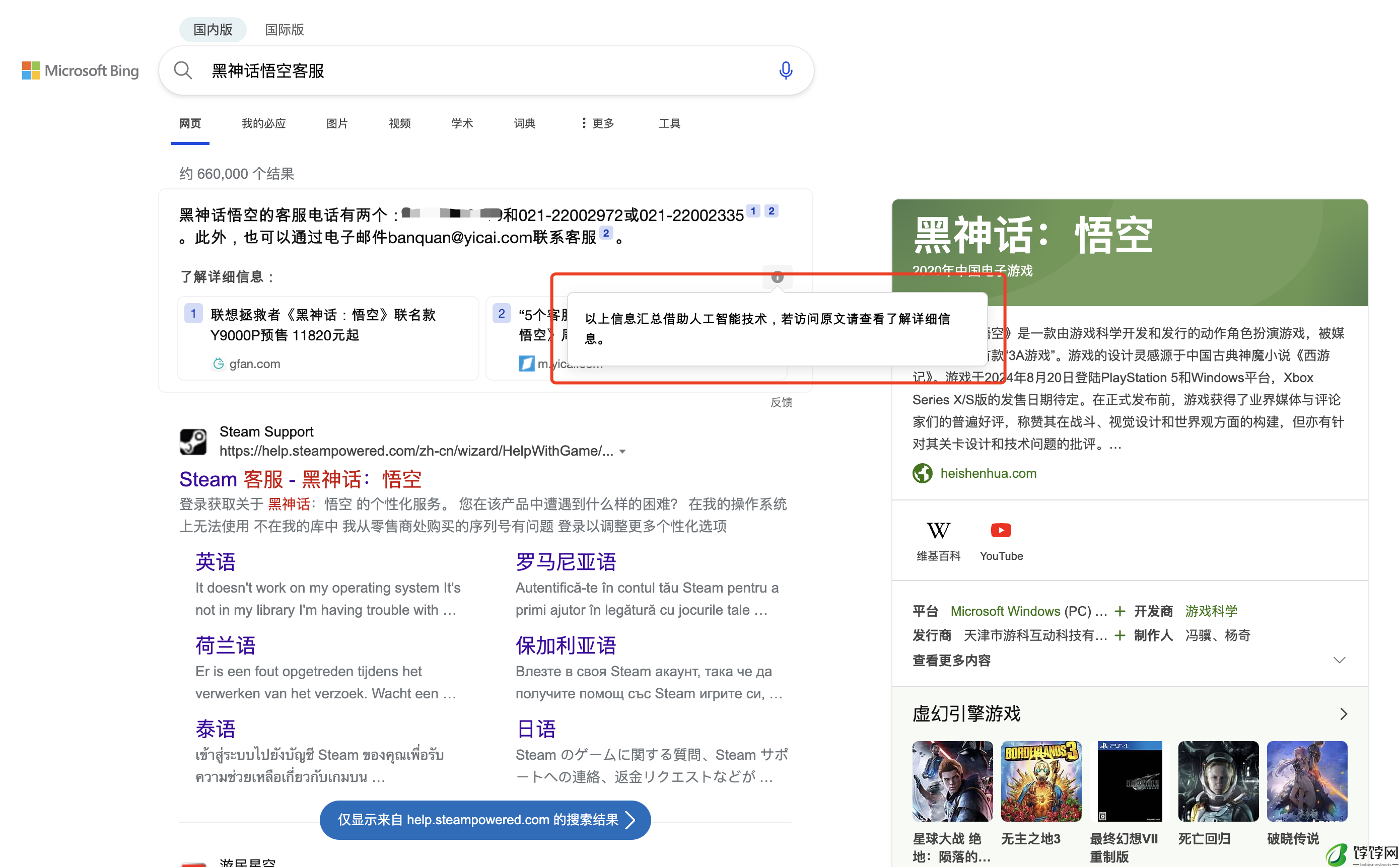Open the 最终幻想VII 重制版 thumbnail
Screen dimensions: 1400x867
1129,781
